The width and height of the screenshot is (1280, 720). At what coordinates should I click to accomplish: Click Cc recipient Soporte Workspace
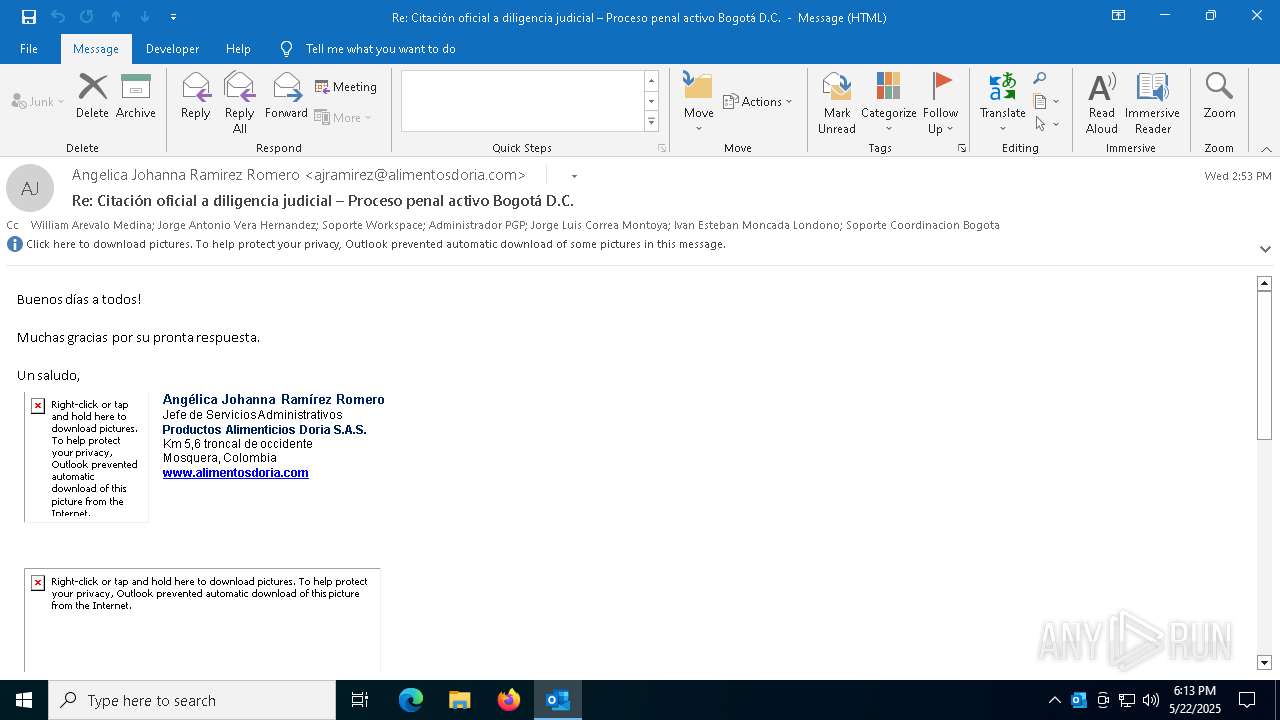(x=373, y=225)
